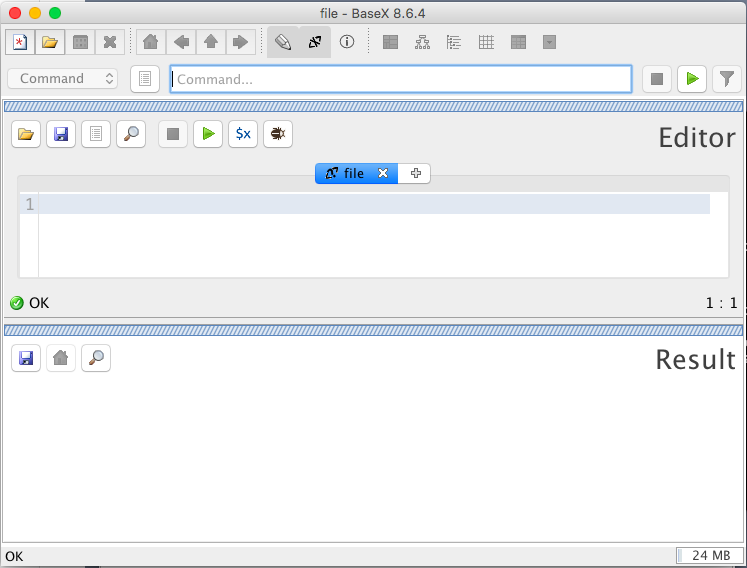Go home in the Result panel
This screenshot has width=747, height=568.
tap(61, 358)
